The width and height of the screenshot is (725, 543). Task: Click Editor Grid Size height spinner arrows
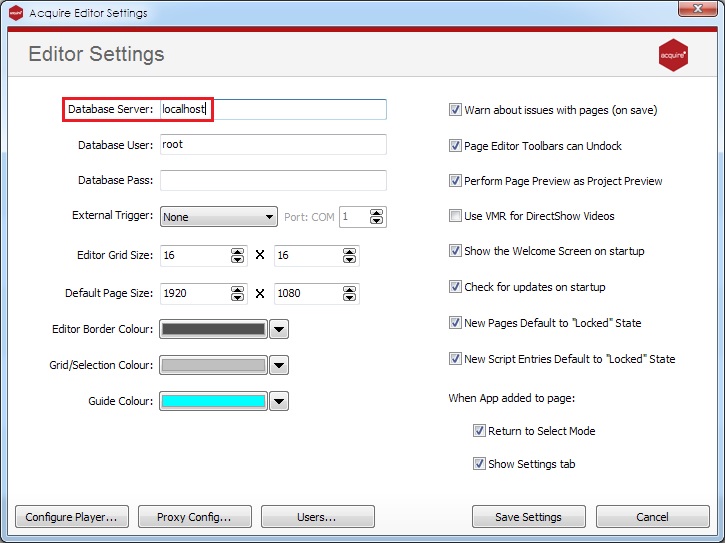coord(349,255)
